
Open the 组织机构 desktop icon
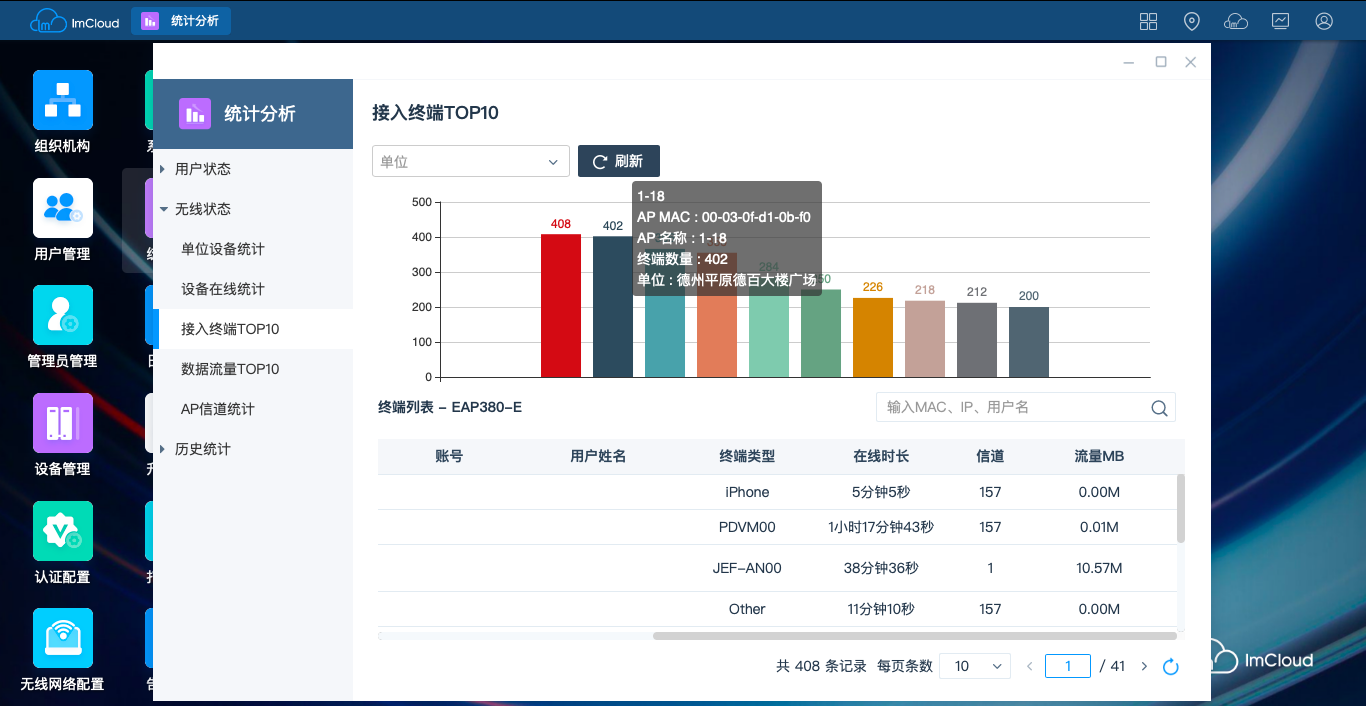[63, 101]
